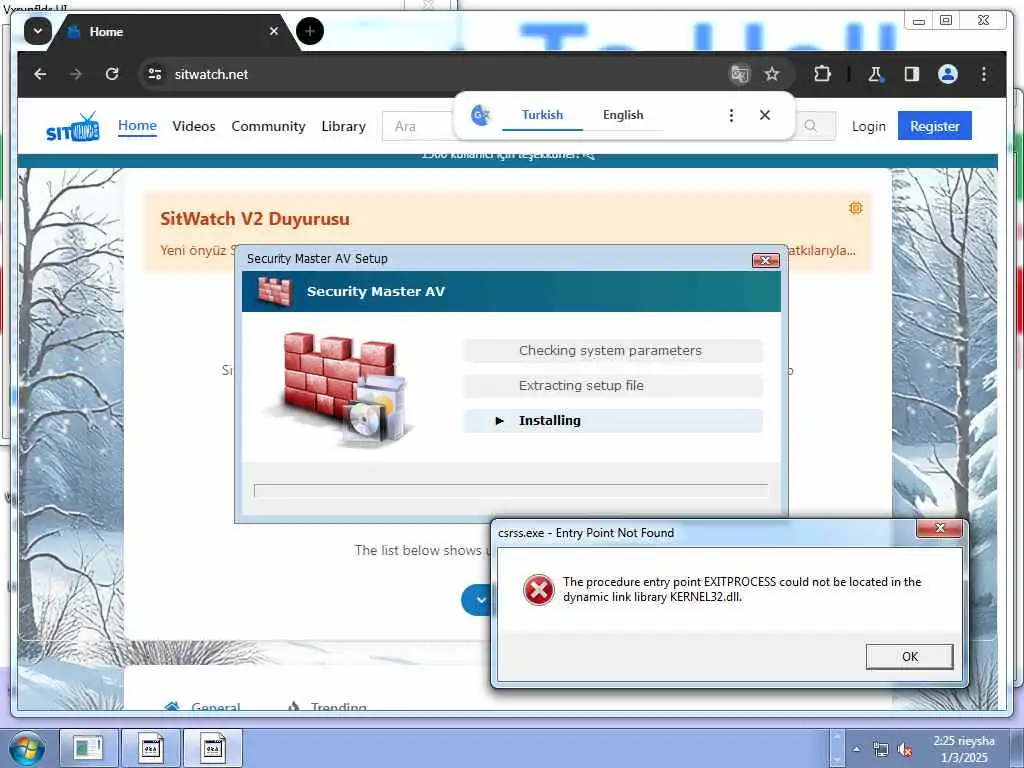This screenshot has height=768, width=1024.
Task: Close the Home browser tab
Action: pyautogui.click(x=274, y=31)
